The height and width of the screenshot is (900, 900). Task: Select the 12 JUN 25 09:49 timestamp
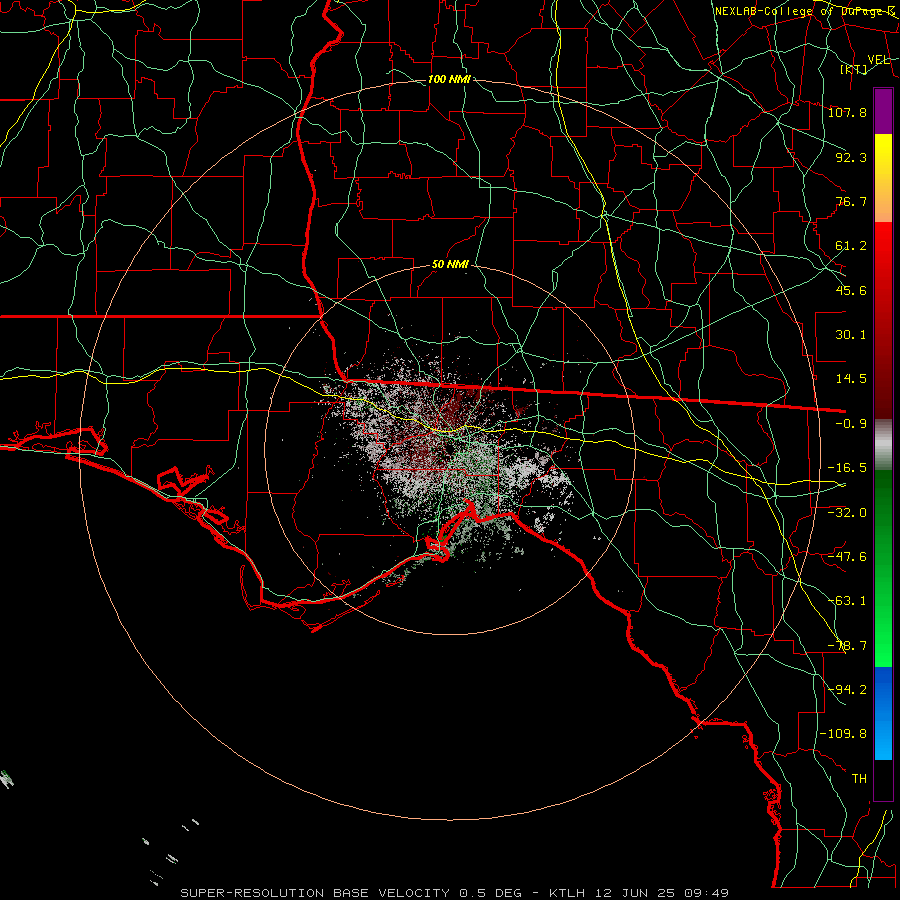(660, 893)
